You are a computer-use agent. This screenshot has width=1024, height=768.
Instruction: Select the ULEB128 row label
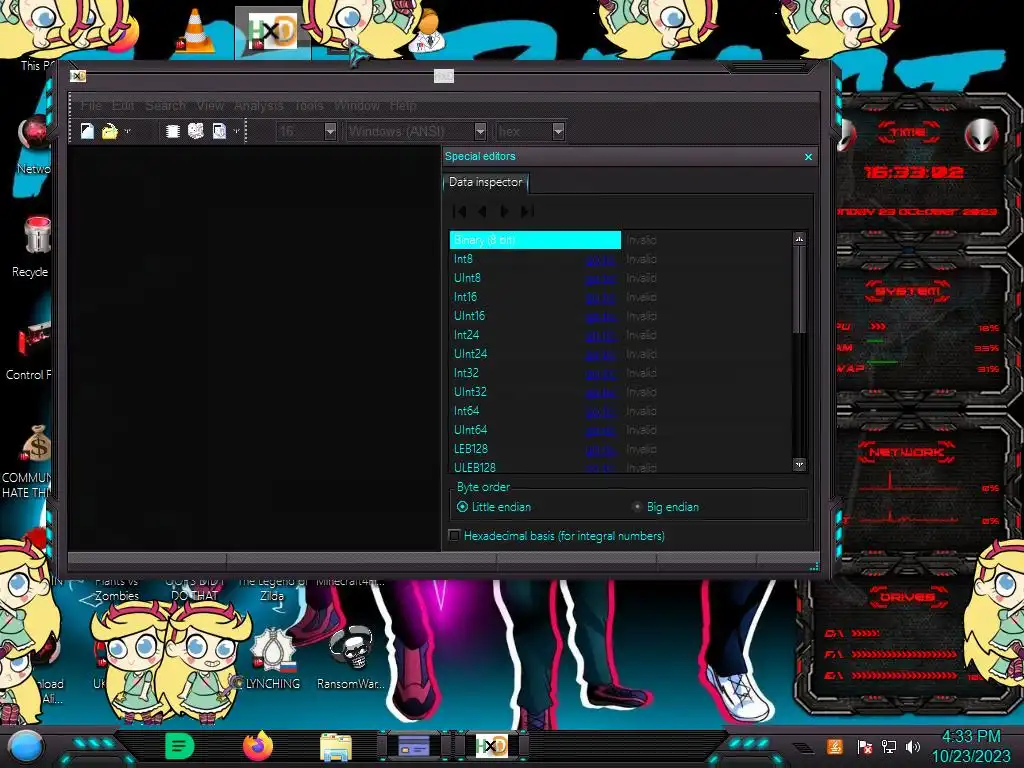click(475, 468)
